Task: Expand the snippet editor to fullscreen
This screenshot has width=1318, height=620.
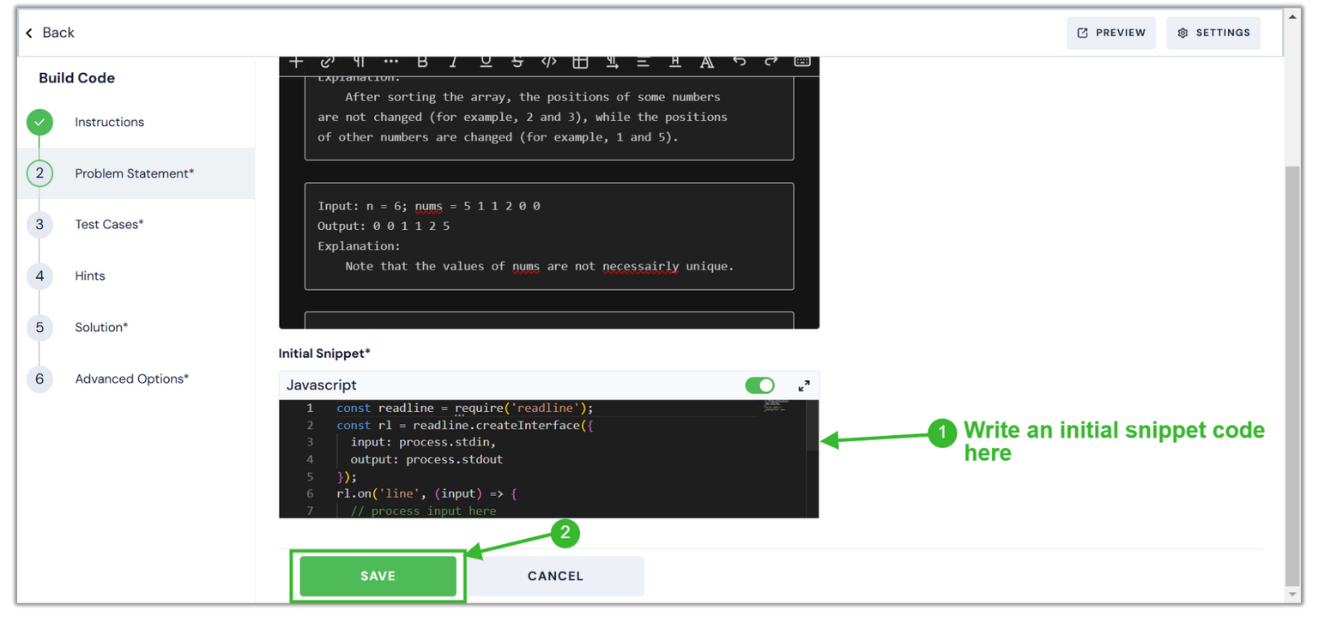Action: click(x=803, y=385)
